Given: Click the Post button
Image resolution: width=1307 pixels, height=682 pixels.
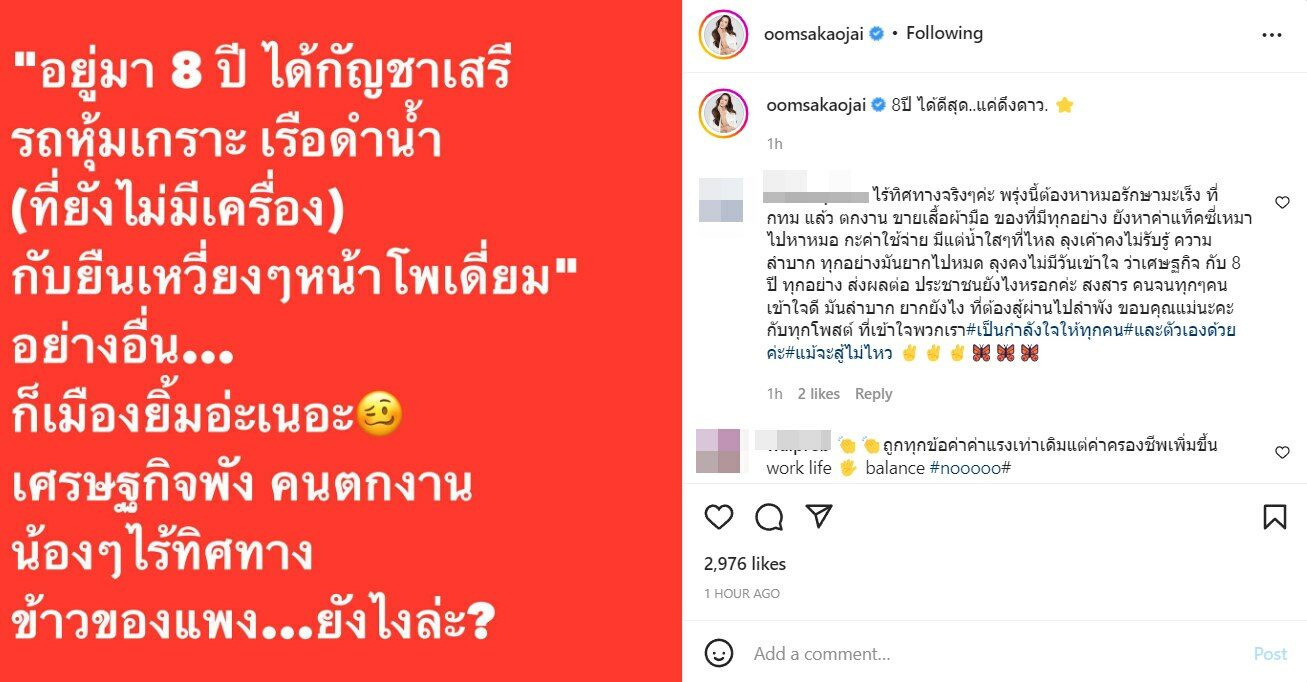Looking at the screenshot, I should 1270,654.
